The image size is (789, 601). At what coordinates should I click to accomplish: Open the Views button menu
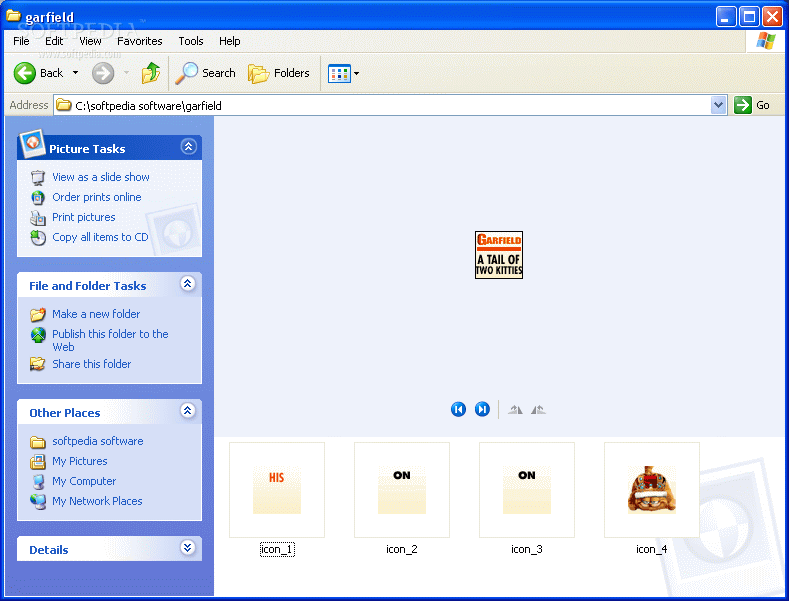[x=344, y=73]
